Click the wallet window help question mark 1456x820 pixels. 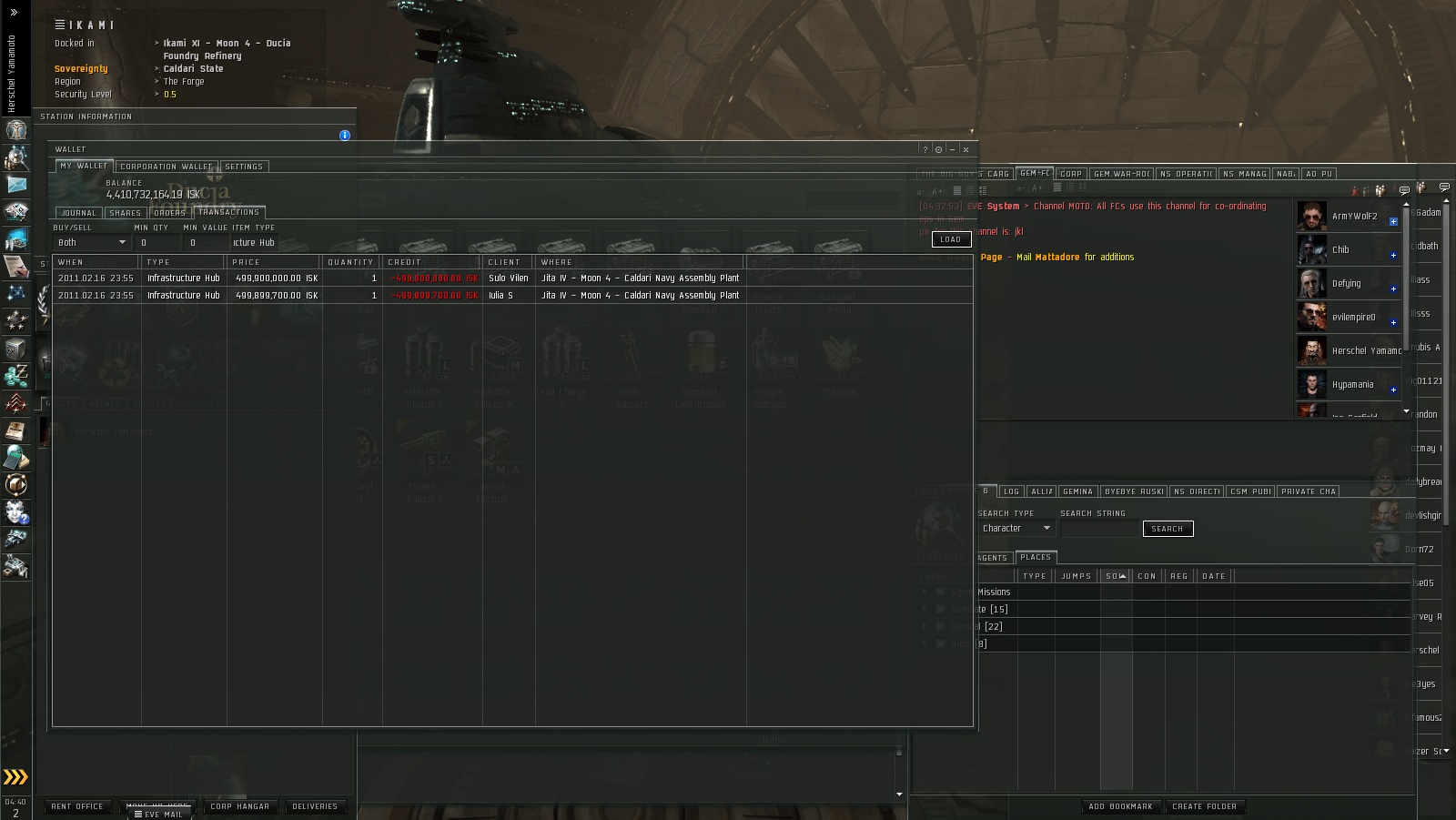[925, 149]
